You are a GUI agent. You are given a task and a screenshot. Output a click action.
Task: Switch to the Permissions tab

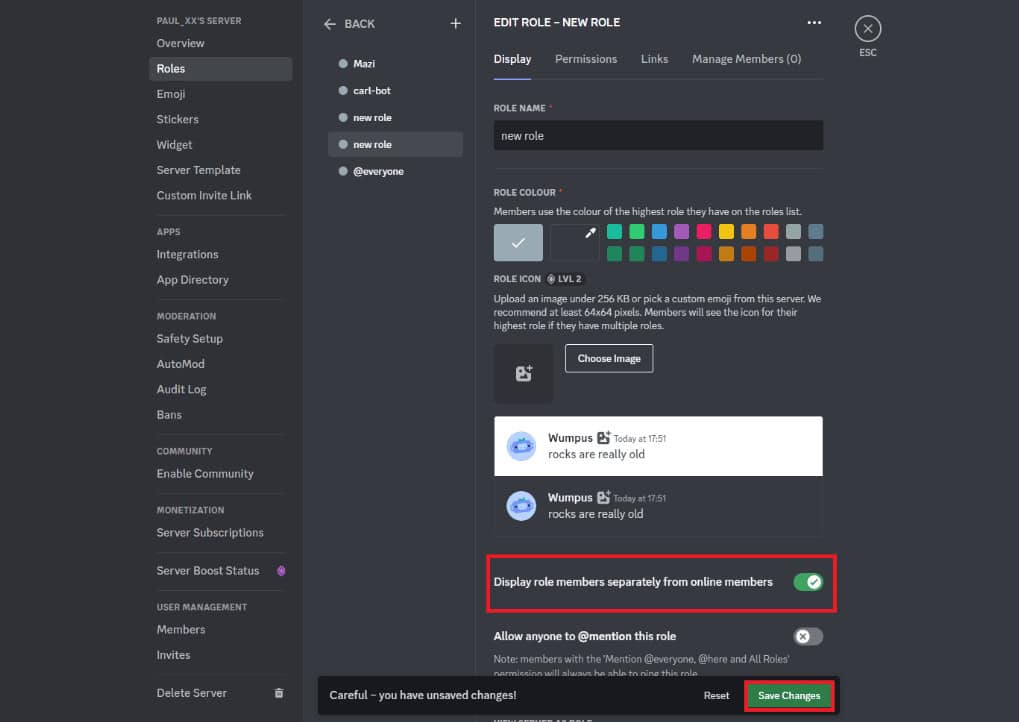pos(586,59)
